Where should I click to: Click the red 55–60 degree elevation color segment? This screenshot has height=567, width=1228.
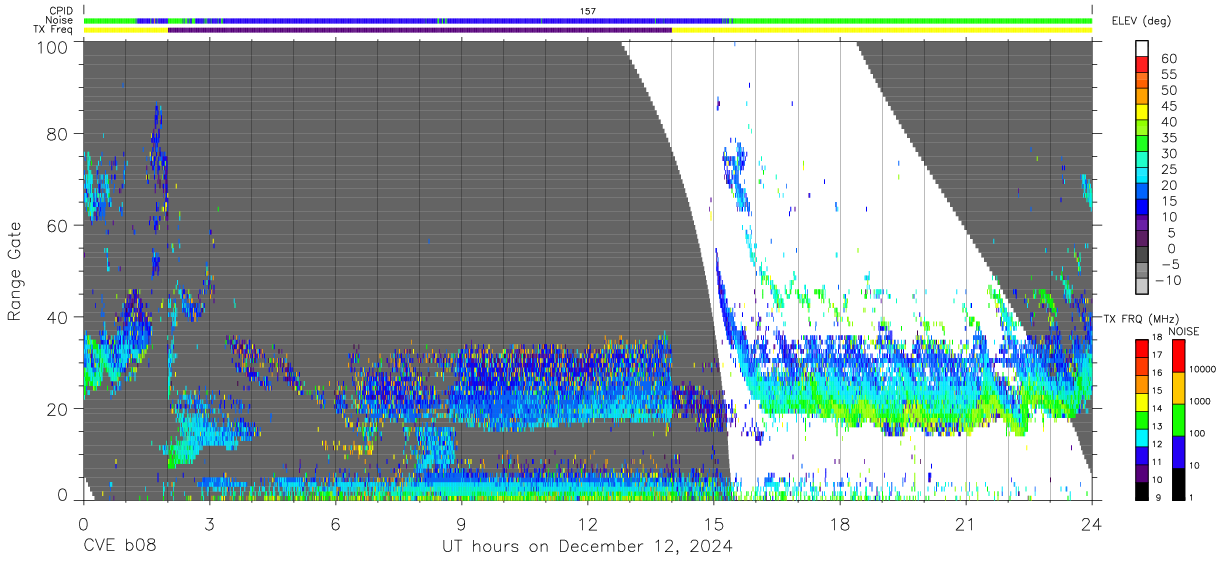(1142, 63)
